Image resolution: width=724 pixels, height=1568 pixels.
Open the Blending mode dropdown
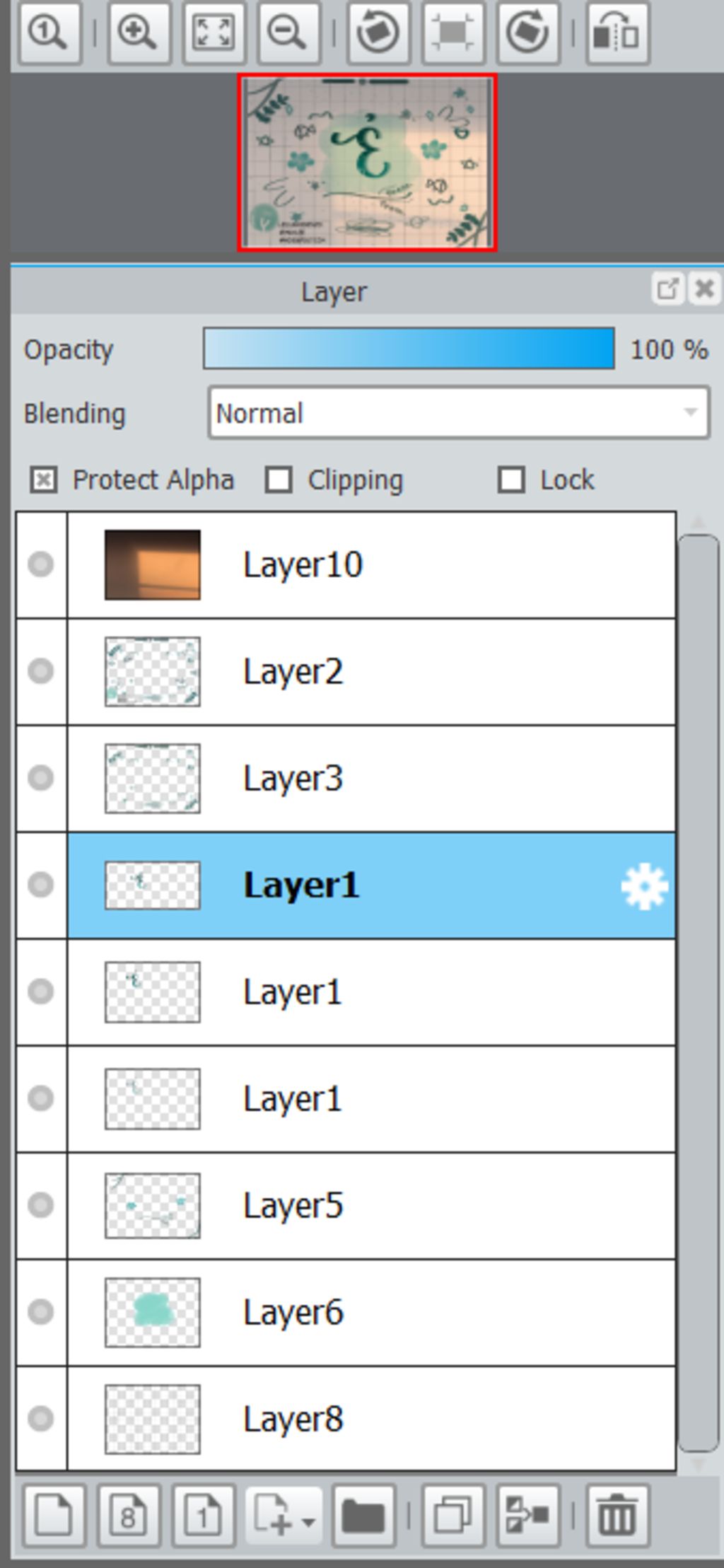coord(459,413)
